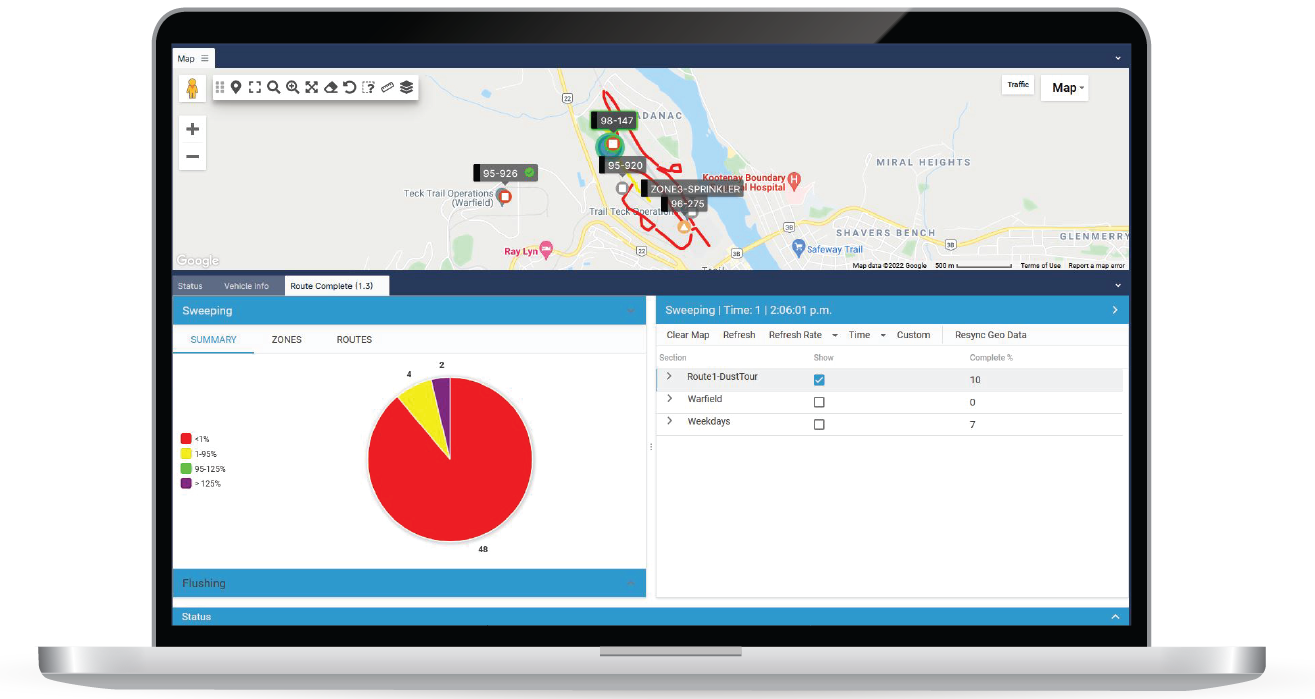Check the Show box for Weekdays

[819, 424]
